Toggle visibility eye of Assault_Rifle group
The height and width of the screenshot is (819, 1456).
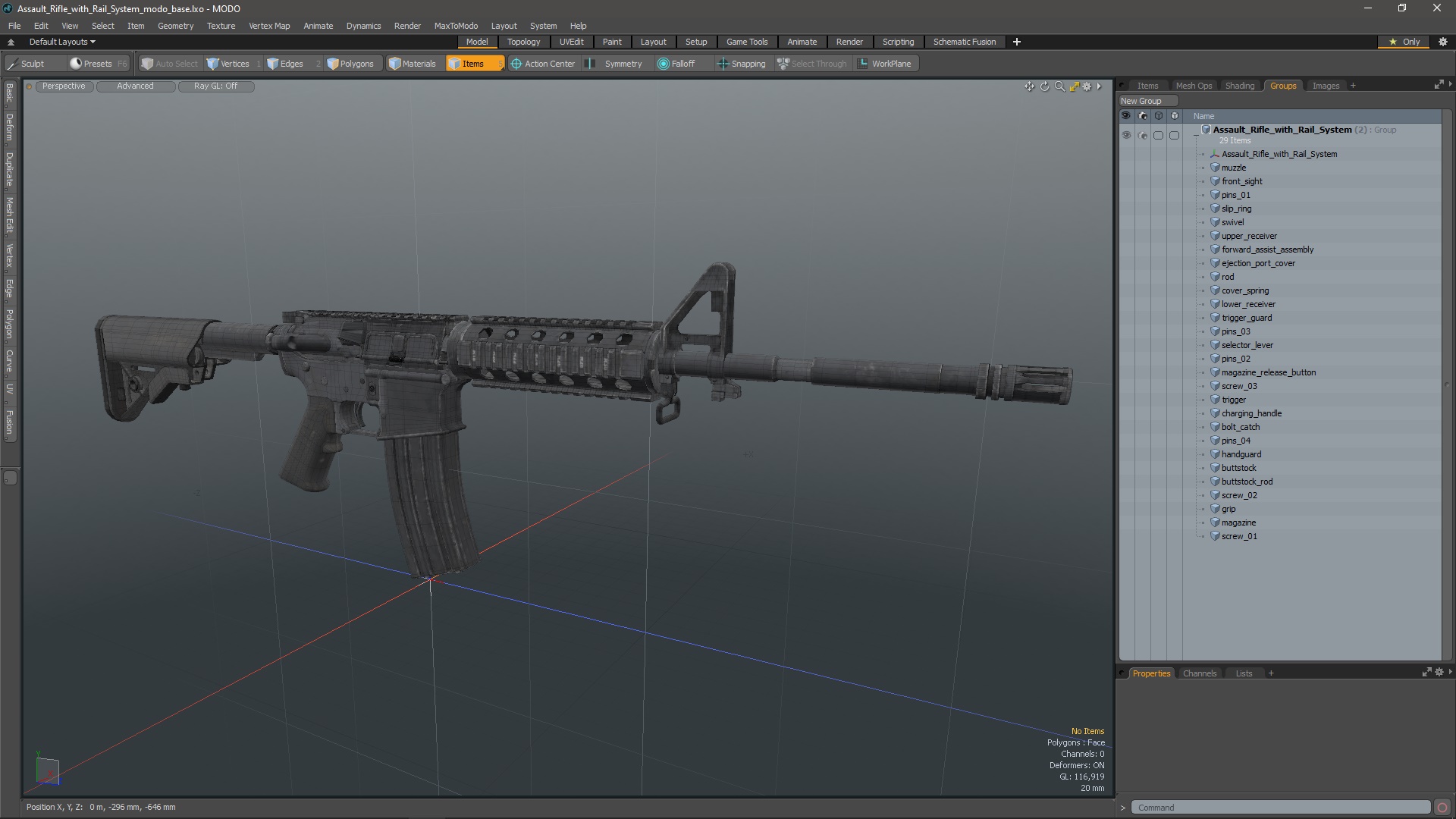point(1126,135)
